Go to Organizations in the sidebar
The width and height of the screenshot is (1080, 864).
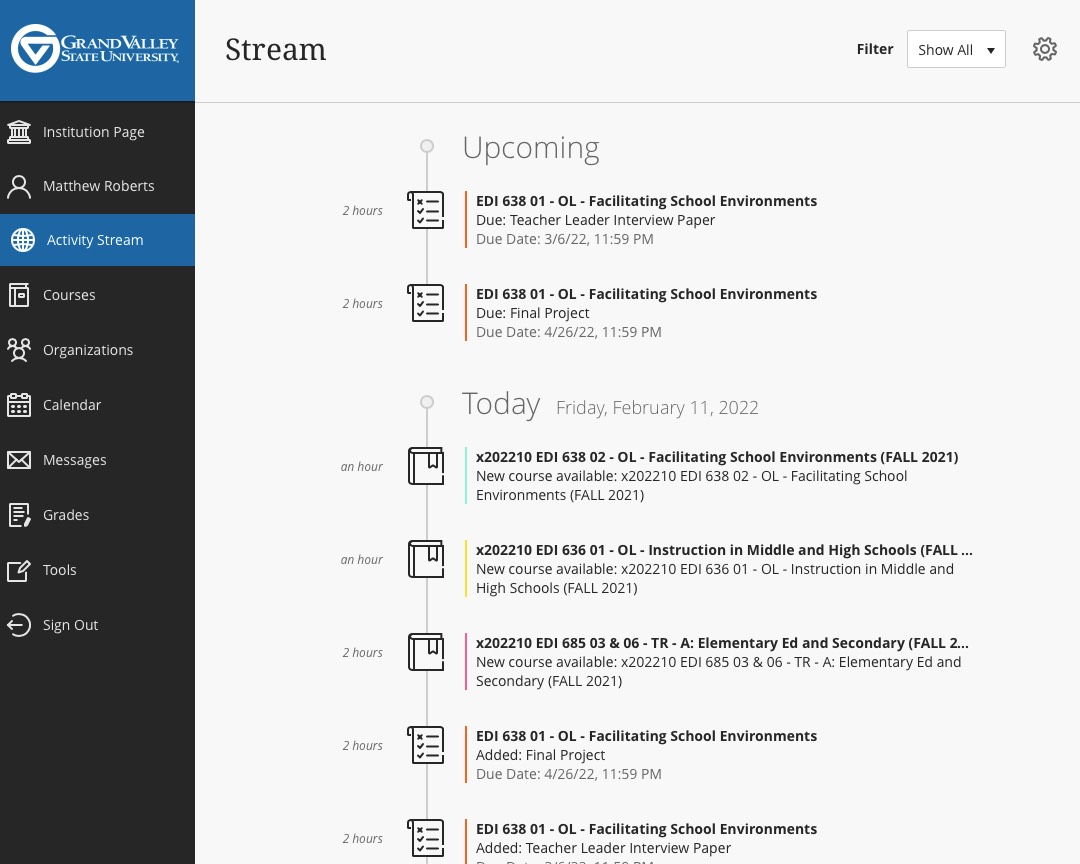pos(88,350)
